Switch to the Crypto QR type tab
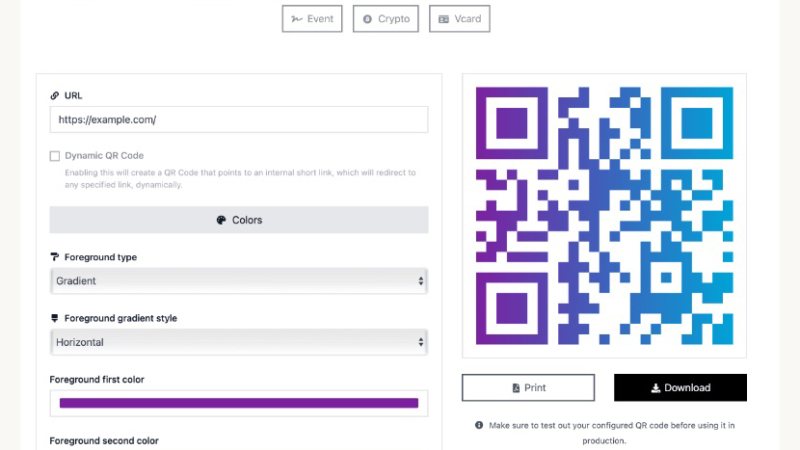Viewport: 800px width, 450px height. point(386,19)
